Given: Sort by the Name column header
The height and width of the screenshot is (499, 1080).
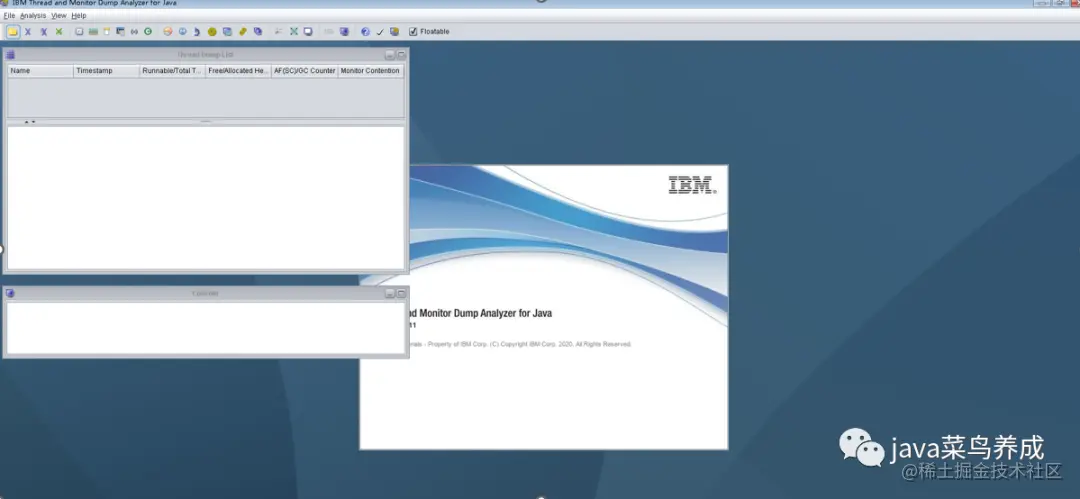Looking at the screenshot, I should pyautogui.click(x=41, y=71).
